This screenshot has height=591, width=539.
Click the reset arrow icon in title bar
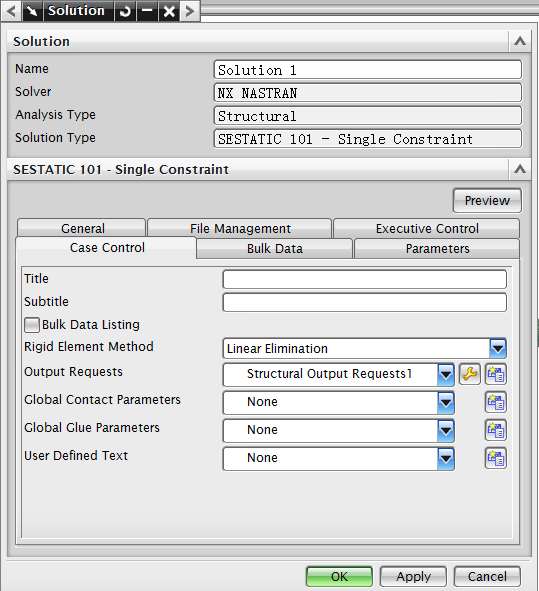pyautogui.click(x=125, y=11)
